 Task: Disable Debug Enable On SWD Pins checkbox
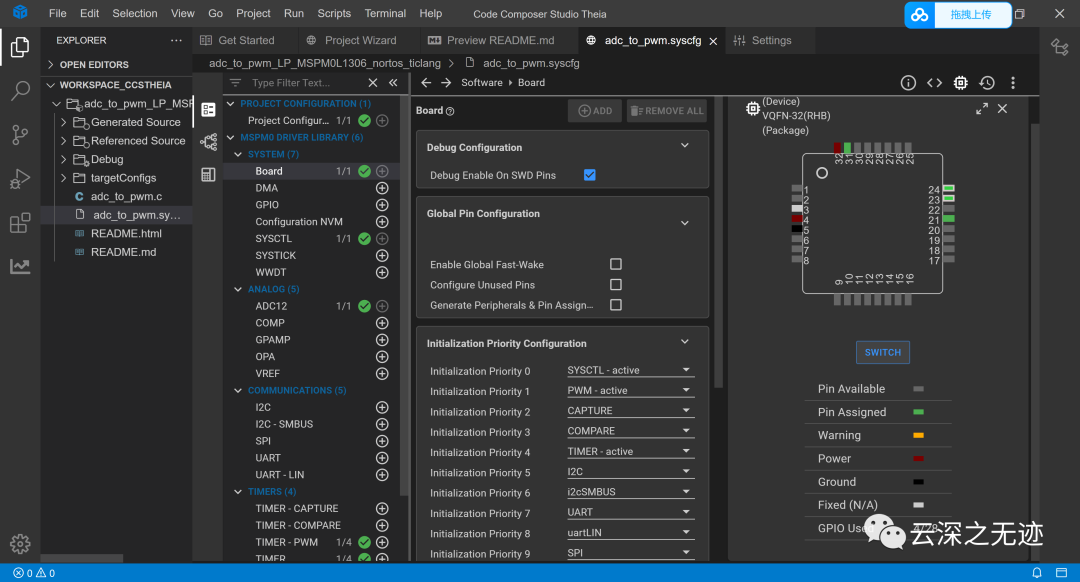(590, 175)
